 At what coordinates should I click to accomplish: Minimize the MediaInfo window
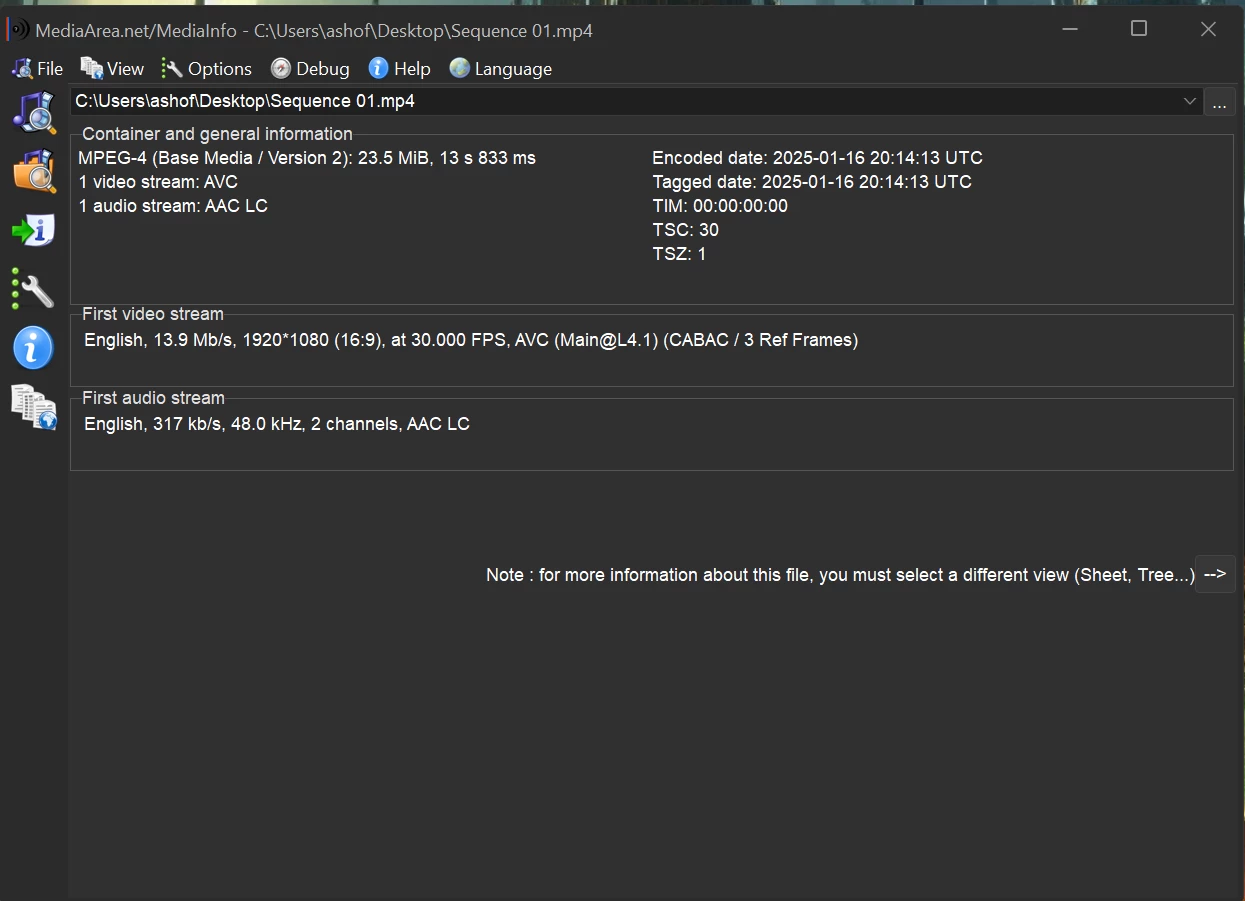1070,29
